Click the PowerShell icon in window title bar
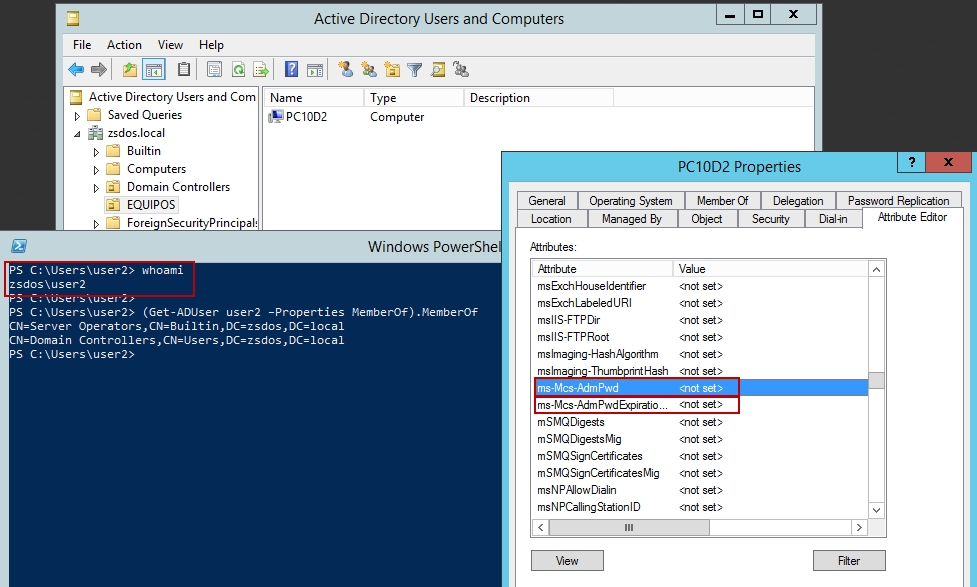The width and height of the screenshot is (977, 587). point(19,246)
